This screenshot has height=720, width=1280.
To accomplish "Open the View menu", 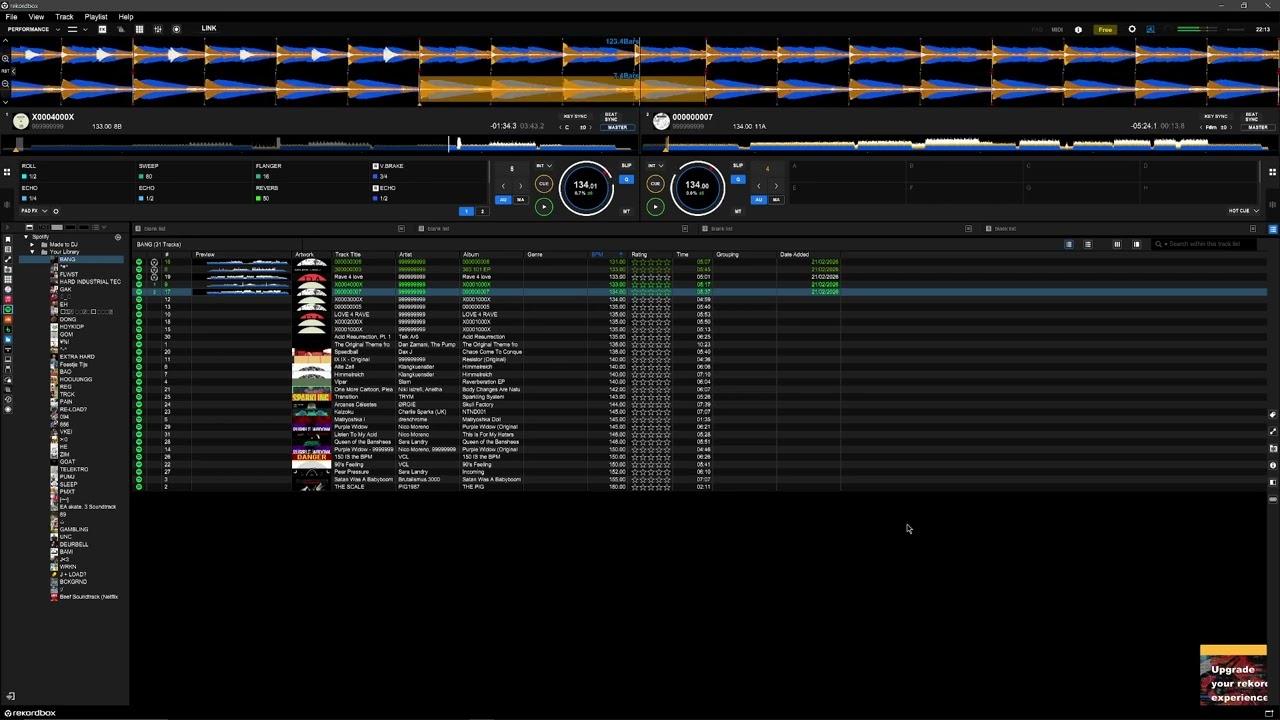I will click(x=36, y=17).
